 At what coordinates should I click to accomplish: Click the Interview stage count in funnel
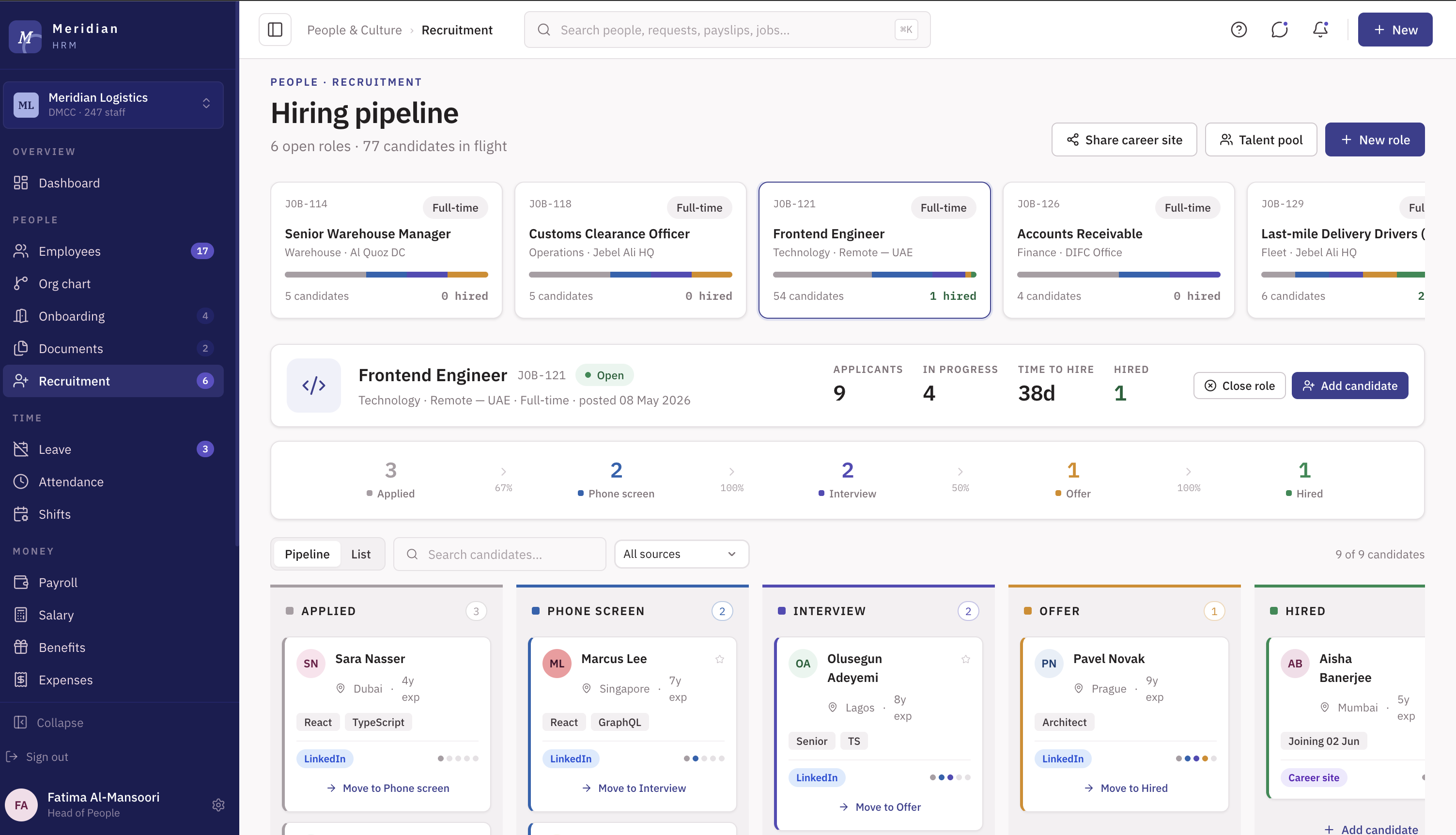click(847, 470)
